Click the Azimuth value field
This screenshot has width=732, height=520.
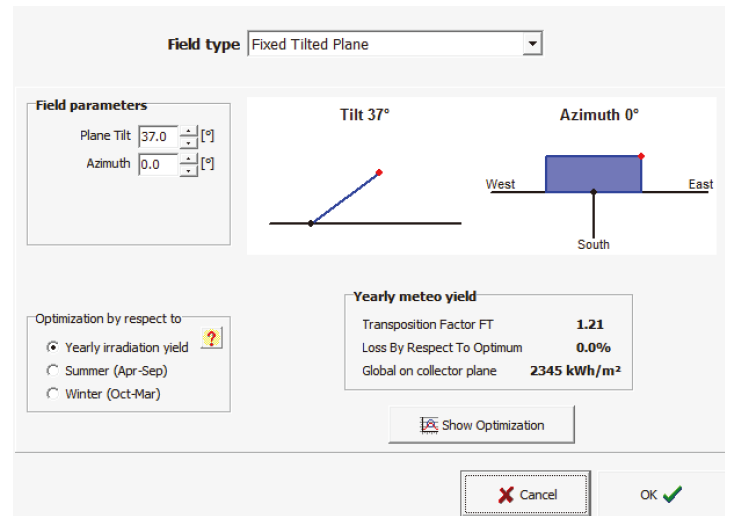click(157, 164)
